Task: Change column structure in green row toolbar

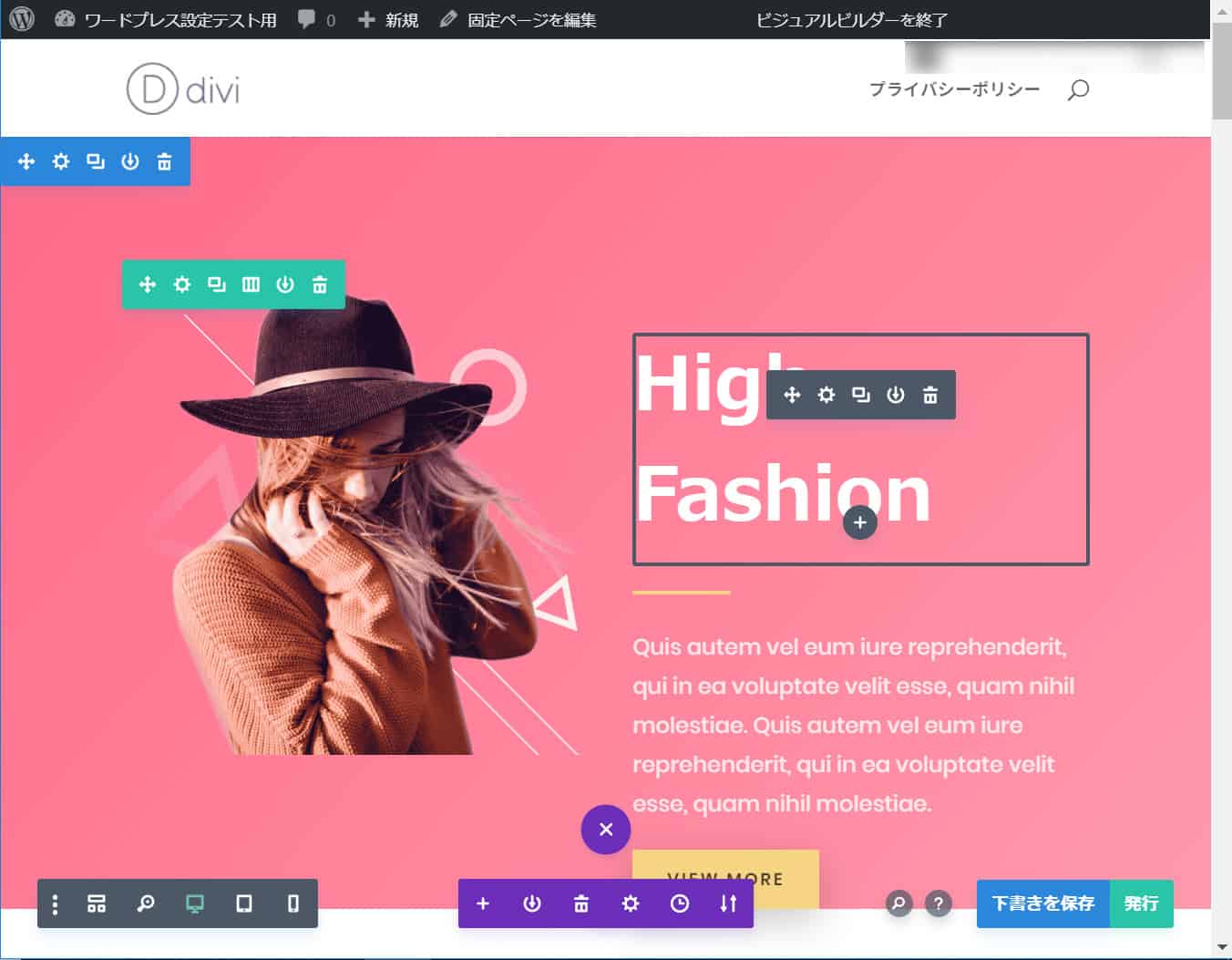Action: tap(251, 284)
